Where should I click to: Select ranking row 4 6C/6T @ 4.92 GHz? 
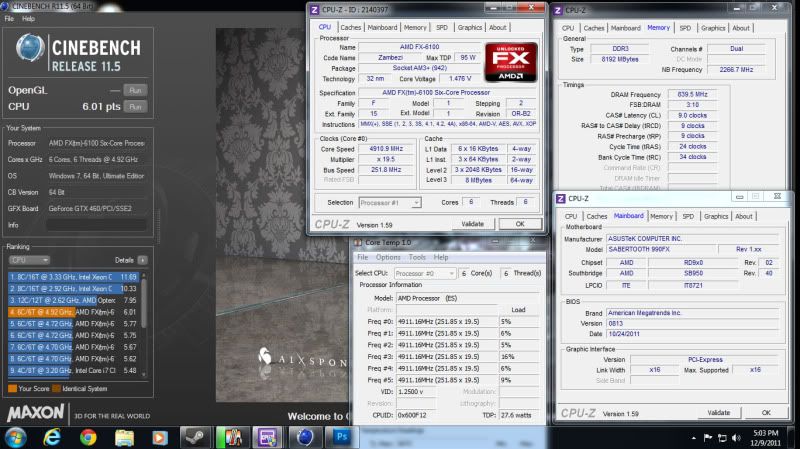click(x=73, y=312)
